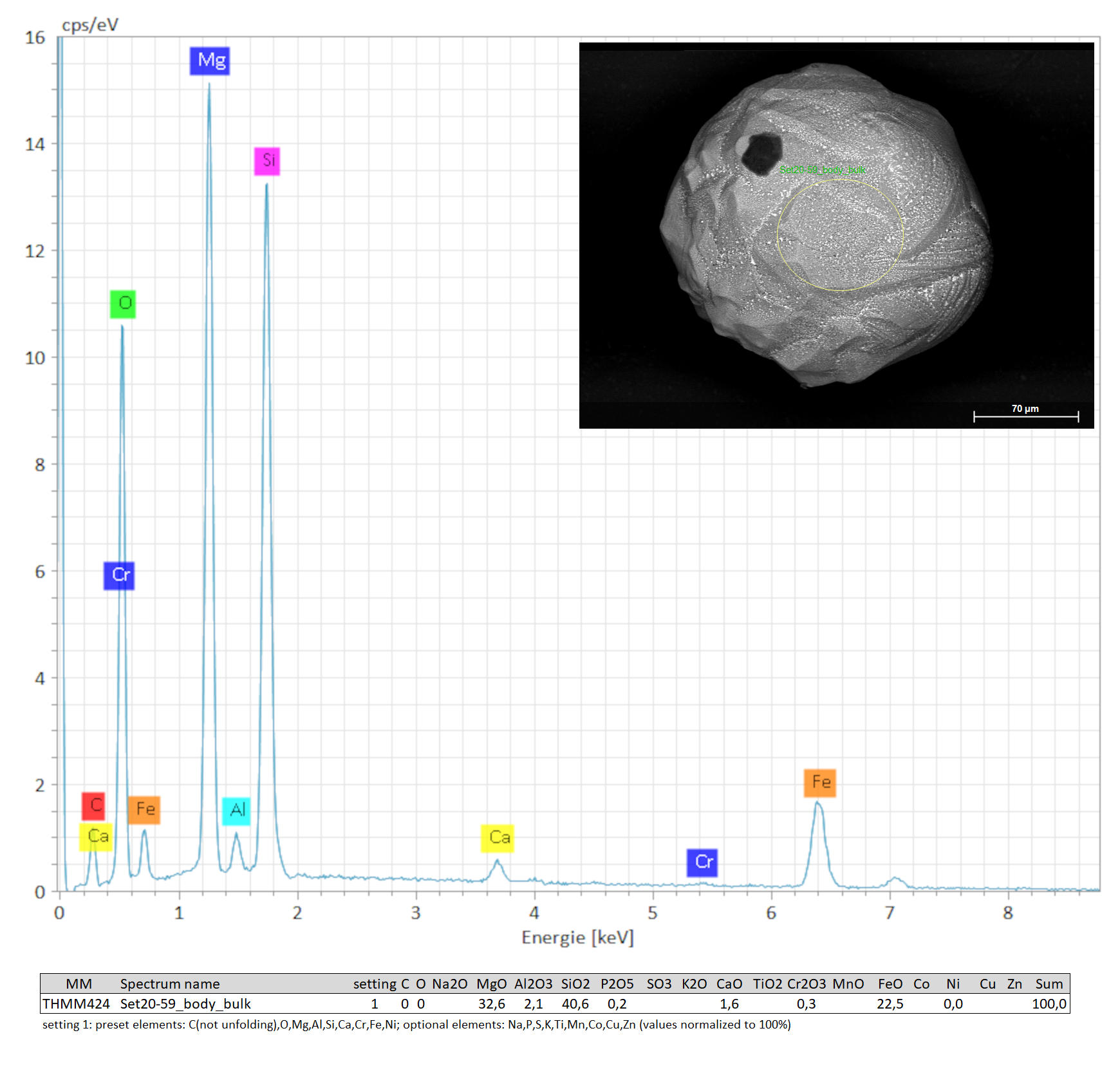
Task: Click the green O peak label
Action: [123, 304]
